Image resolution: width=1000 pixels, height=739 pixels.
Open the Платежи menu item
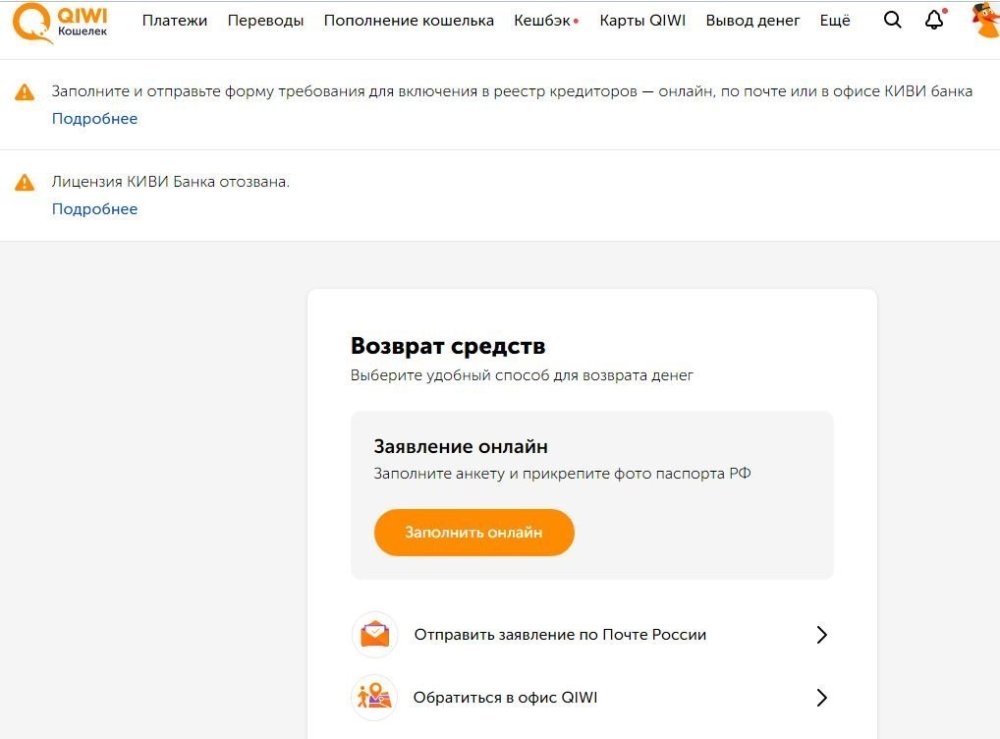[x=174, y=21]
